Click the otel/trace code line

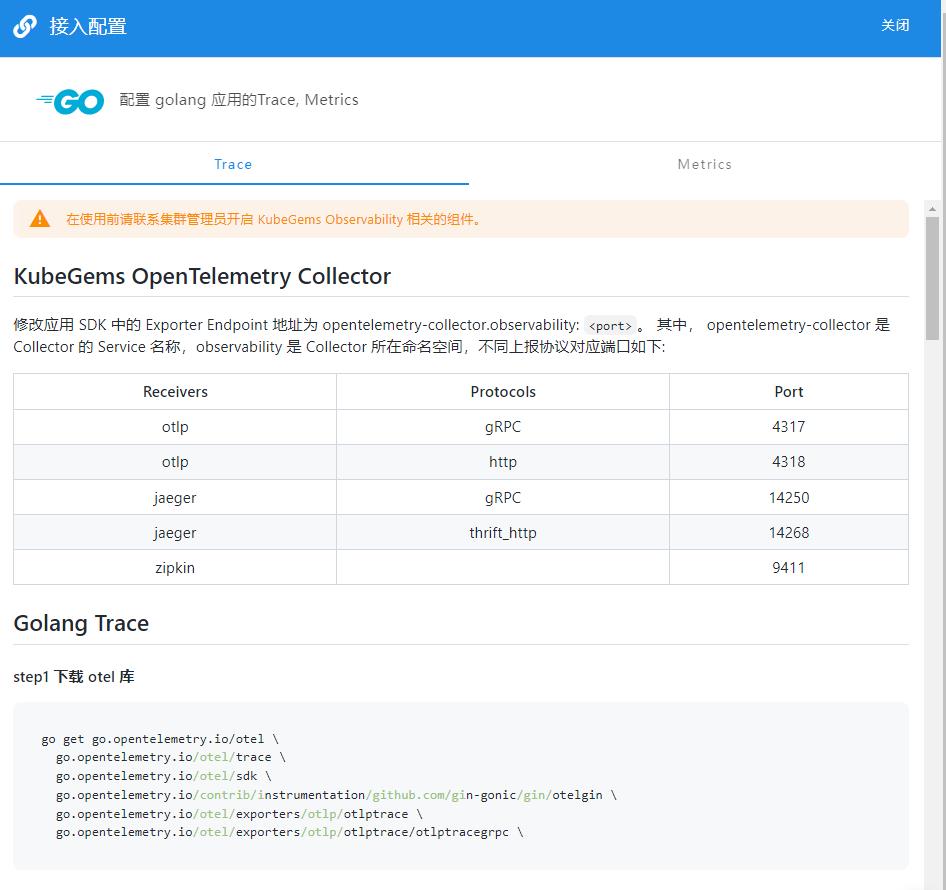pyautogui.click(x=171, y=757)
